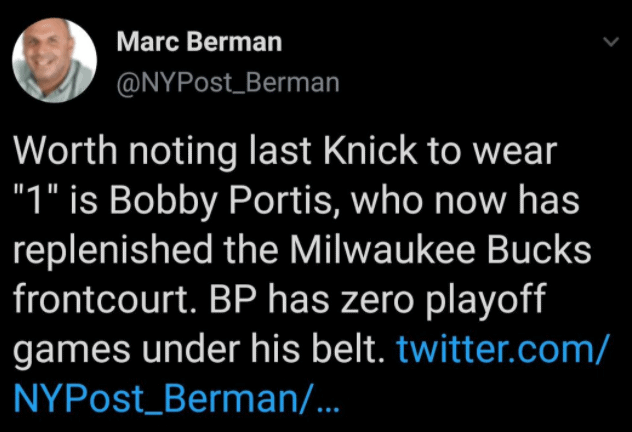Click the display name Marc Berman
The width and height of the screenshot is (632, 432).
pos(199,42)
